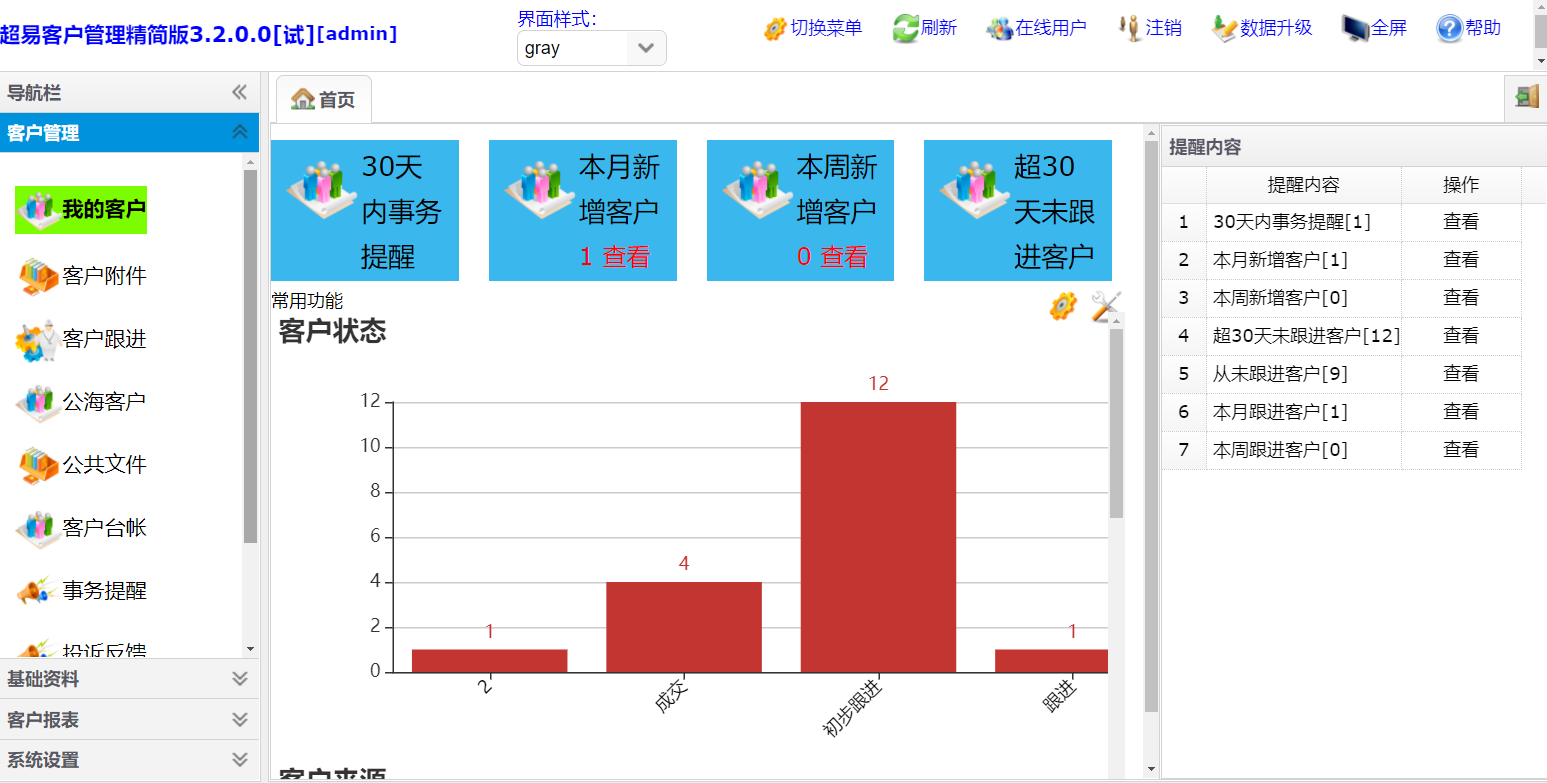The image size is (1547, 783).
Task: Collapse the 导航栏 navigation panel
Action: tap(239, 93)
